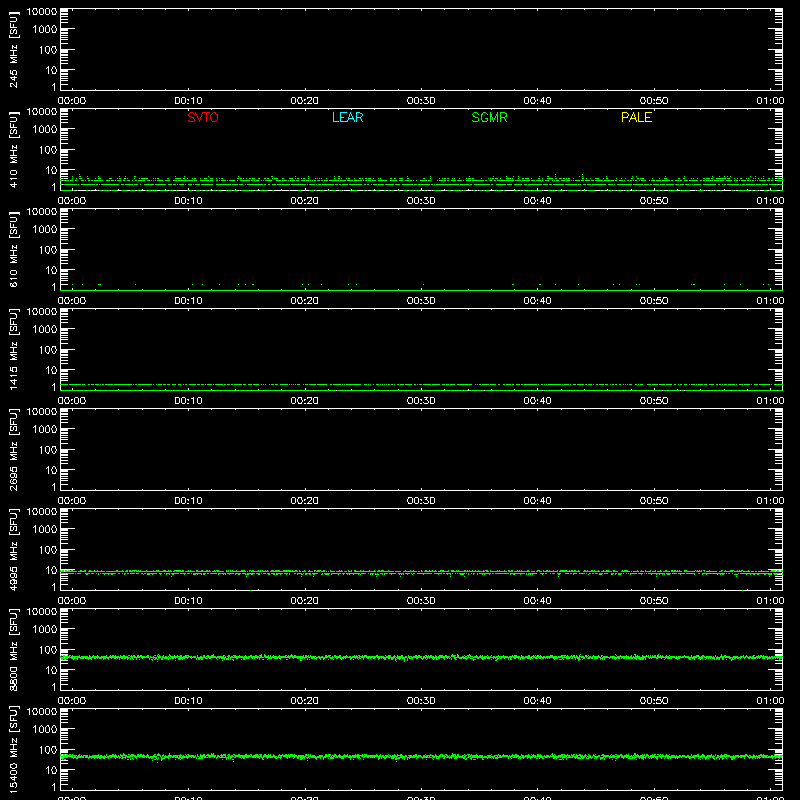800x800 pixels.
Task: Select the 4995 MHz [SFU] axis title
Action: [x=14, y=550]
